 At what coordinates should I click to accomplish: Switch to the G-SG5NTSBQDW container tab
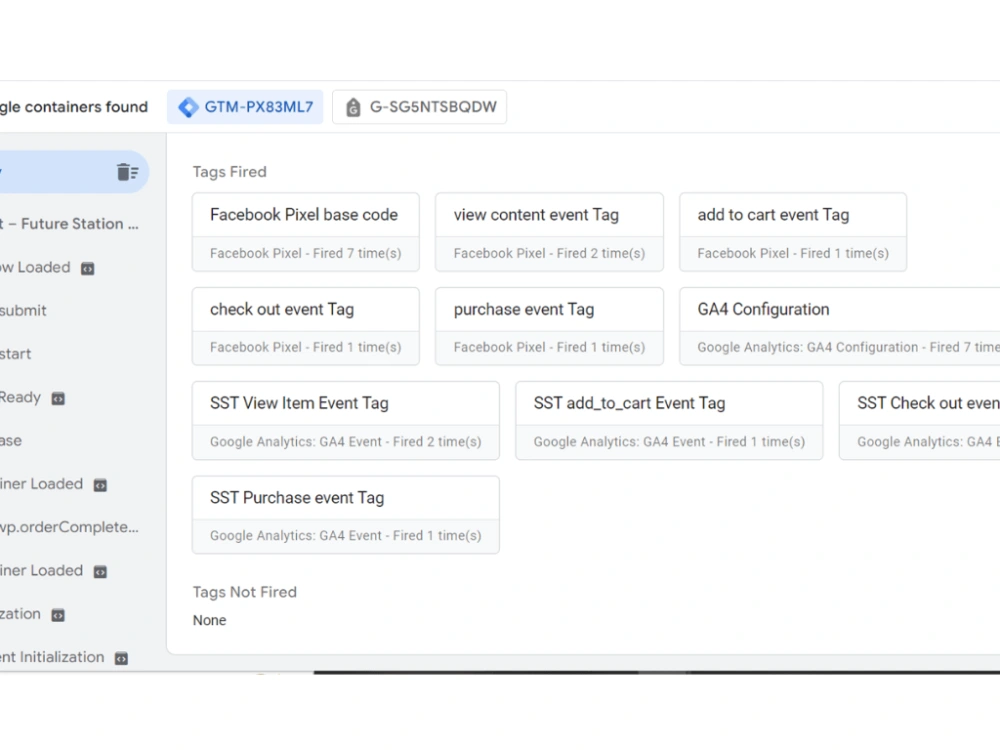click(x=420, y=106)
